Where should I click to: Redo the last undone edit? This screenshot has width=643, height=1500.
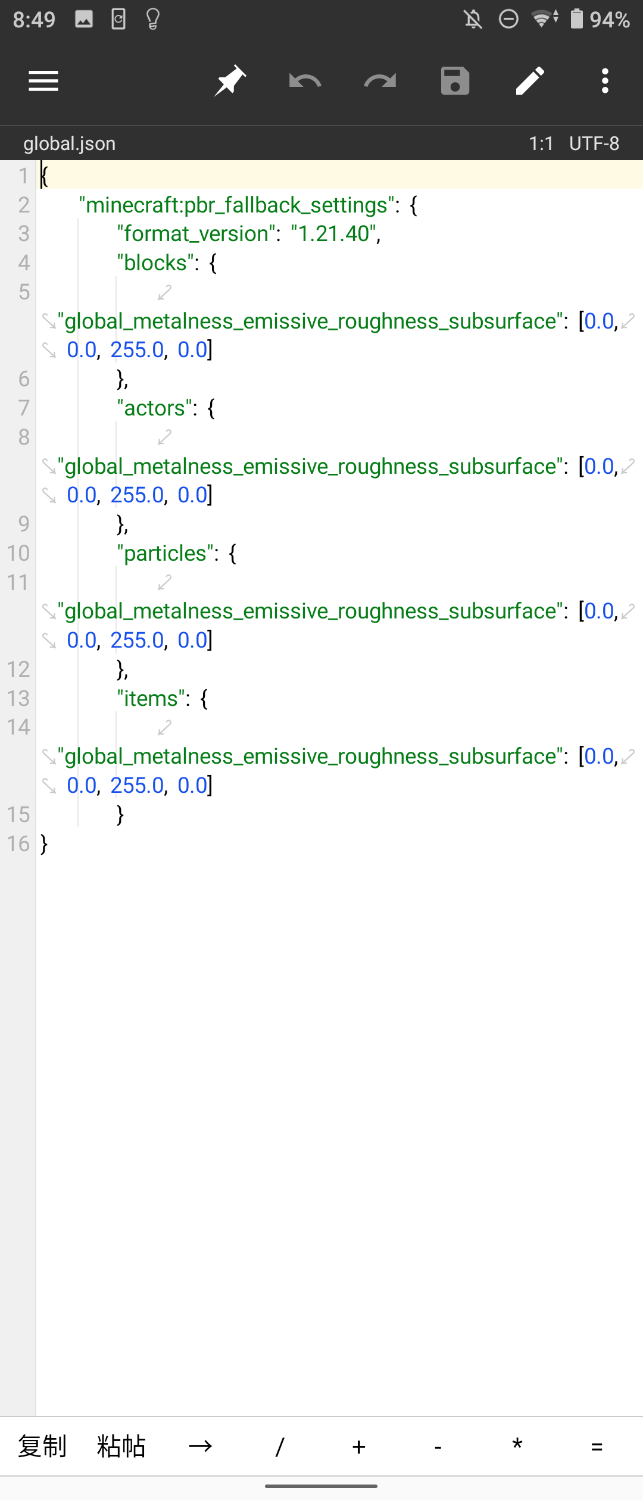(x=380, y=81)
